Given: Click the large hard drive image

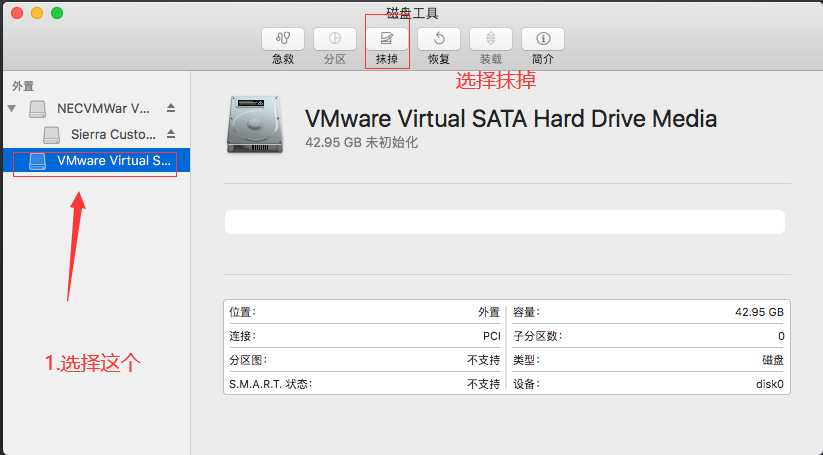Looking at the screenshot, I should coord(255,124).
